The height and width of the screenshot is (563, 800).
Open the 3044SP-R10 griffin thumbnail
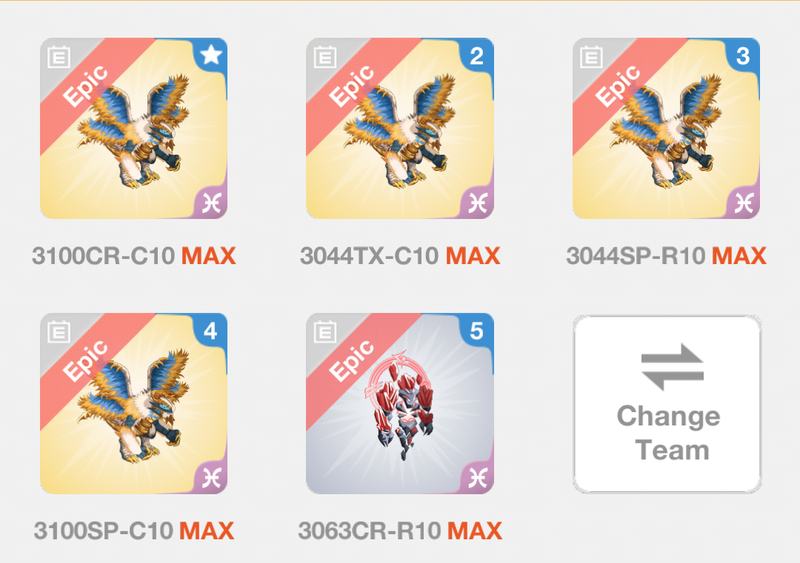(x=666, y=128)
